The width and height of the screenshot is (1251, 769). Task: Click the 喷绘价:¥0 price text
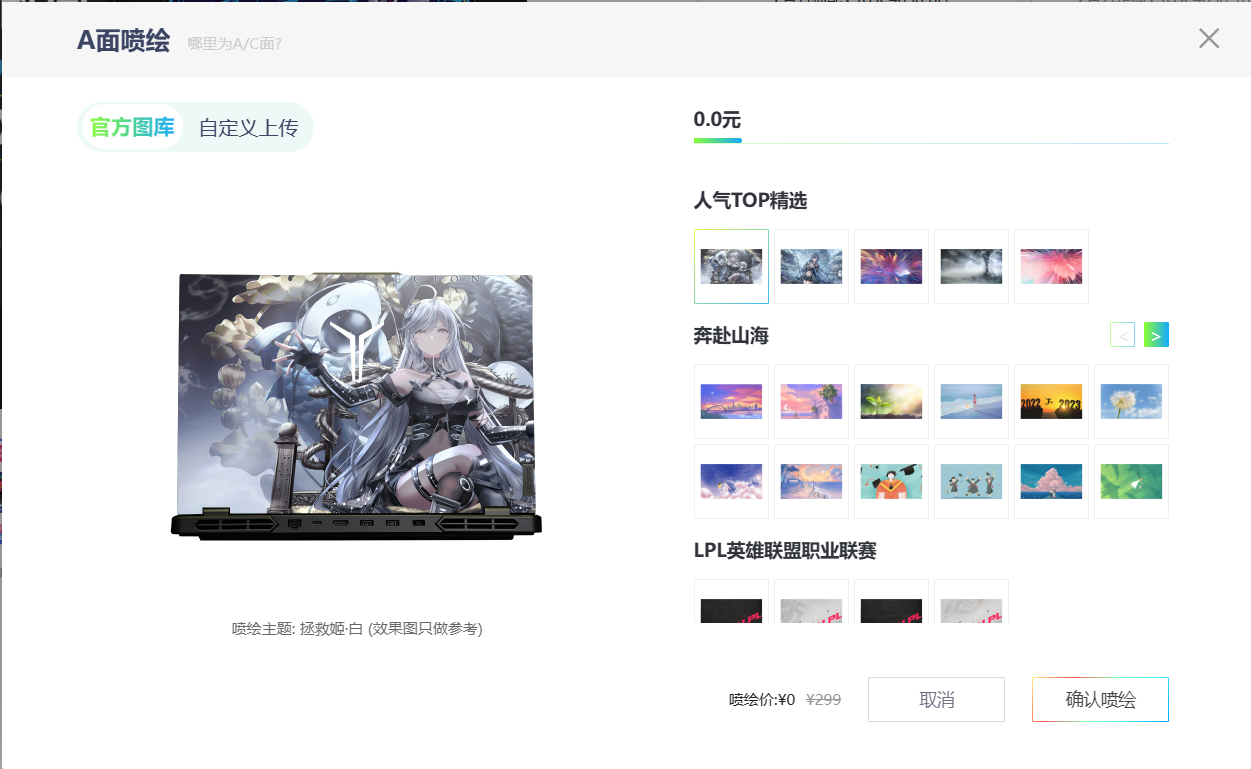(762, 700)
